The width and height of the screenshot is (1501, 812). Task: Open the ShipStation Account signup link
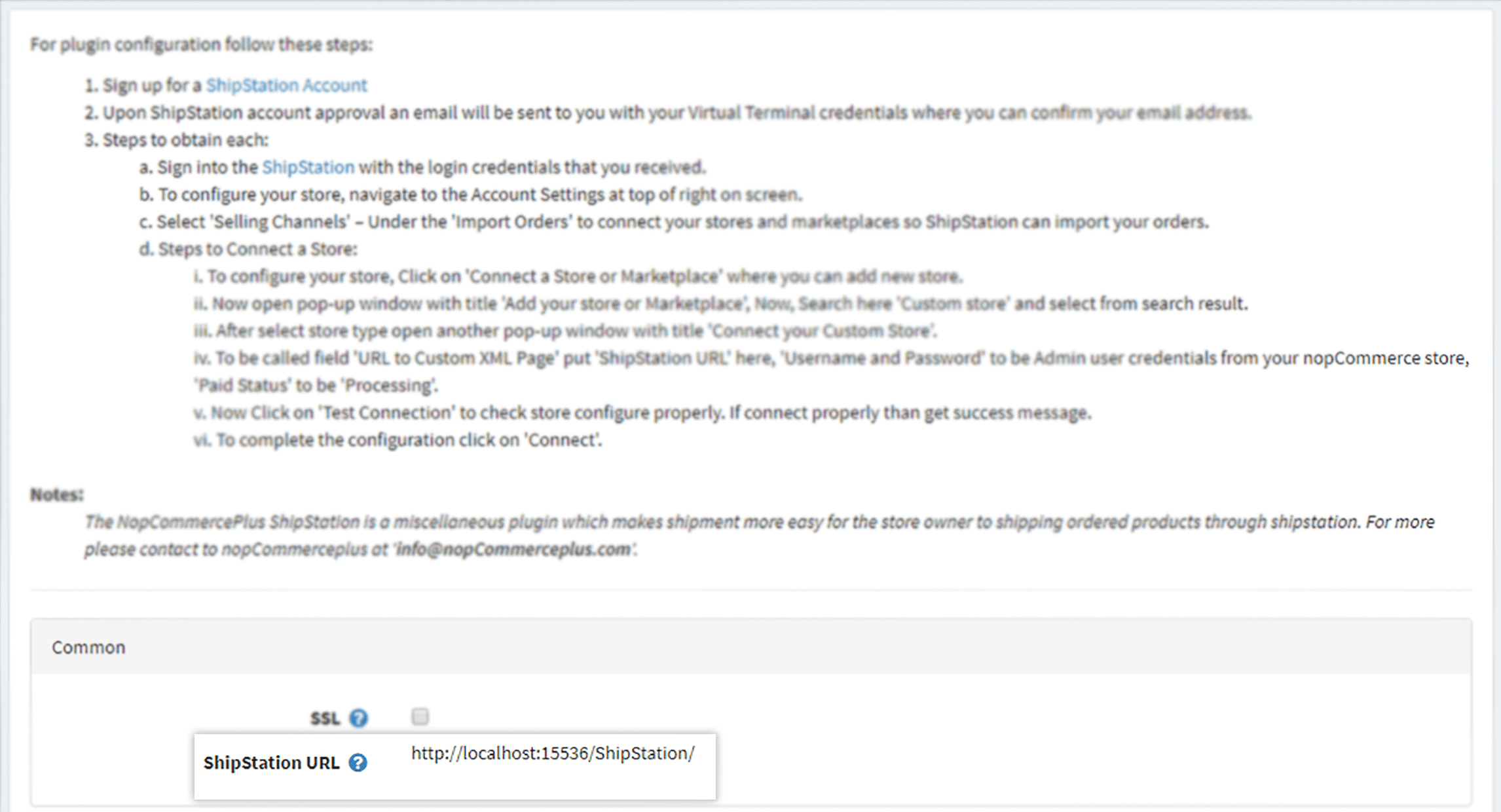[286, 85]
